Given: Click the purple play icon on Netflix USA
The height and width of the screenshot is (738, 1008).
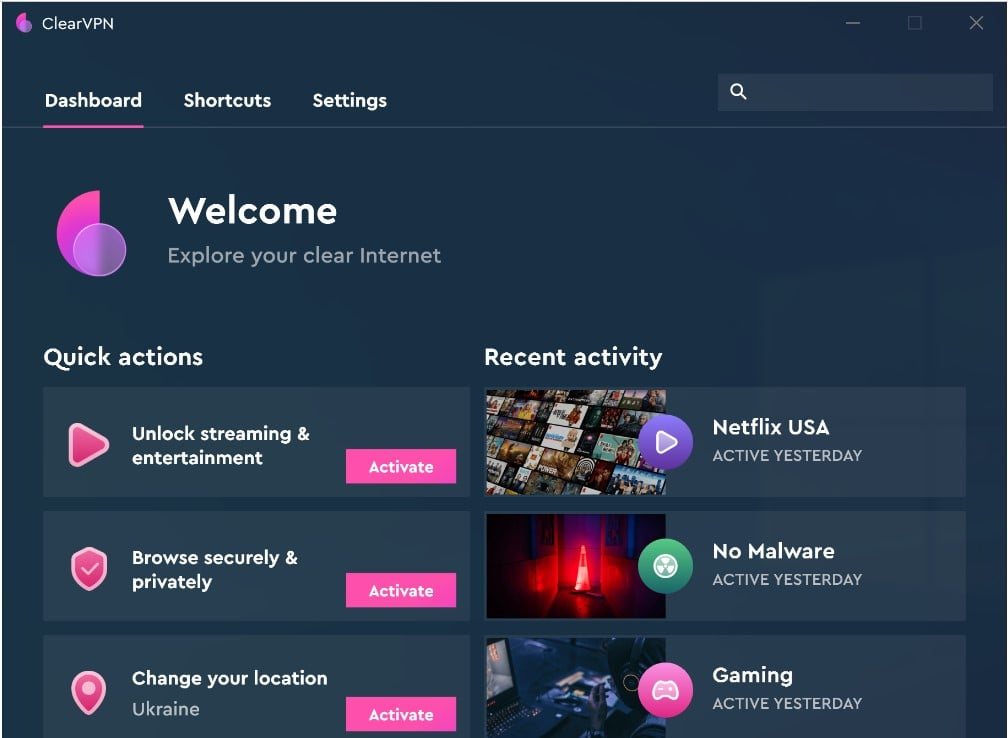Looking at the screenshot, I should (x=666, y=441).
